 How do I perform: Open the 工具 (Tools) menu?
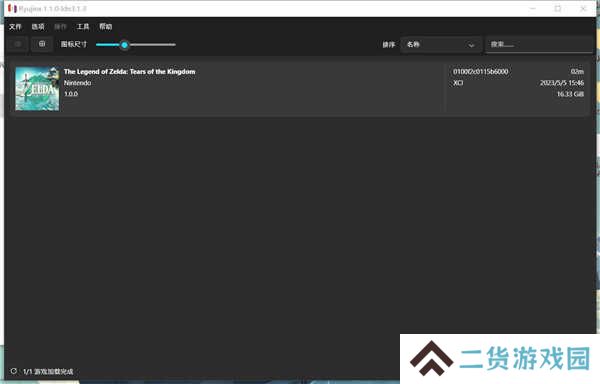(83, 26)
